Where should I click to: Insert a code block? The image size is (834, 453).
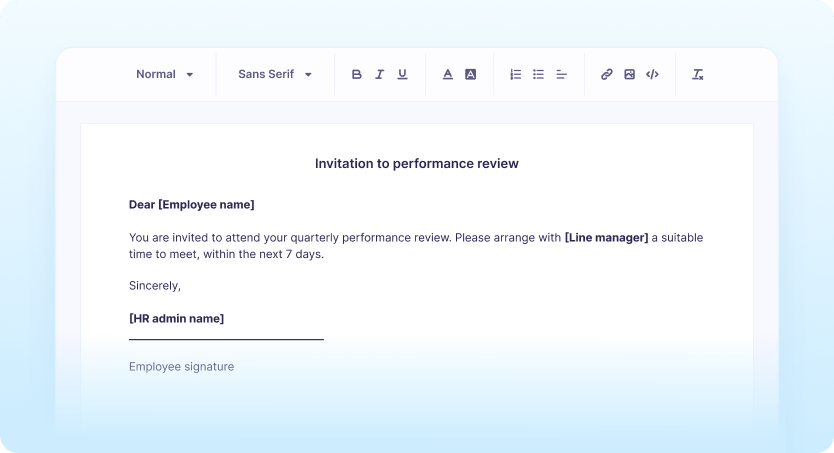652,74
